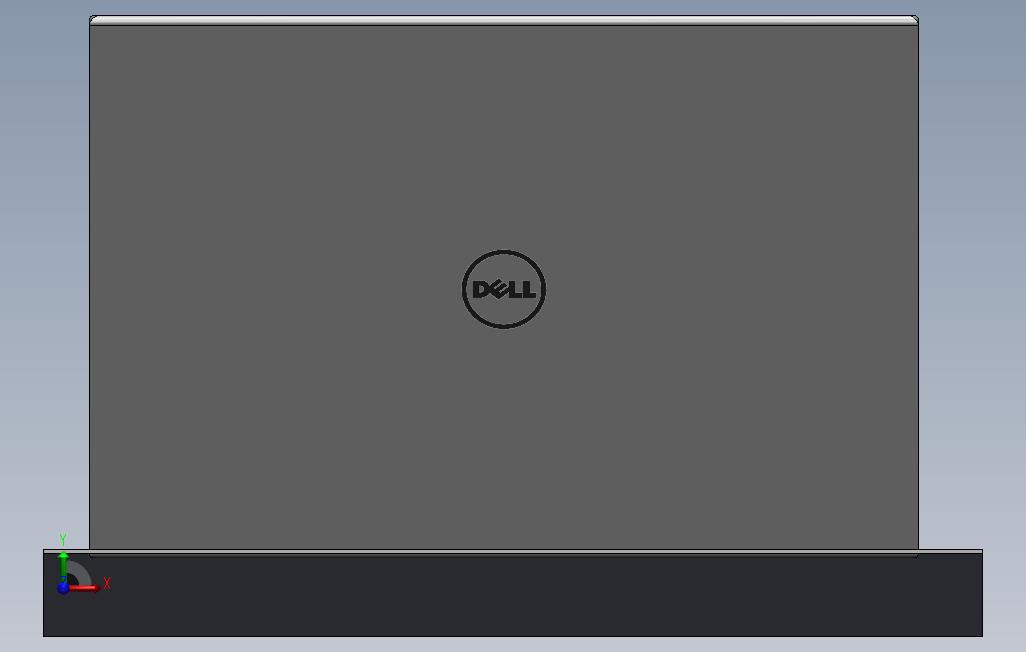The width and height of the screenshot is (1026, 652).
Task: Click the blue Z axis ball at the triad origin
Action: point(63,588)
